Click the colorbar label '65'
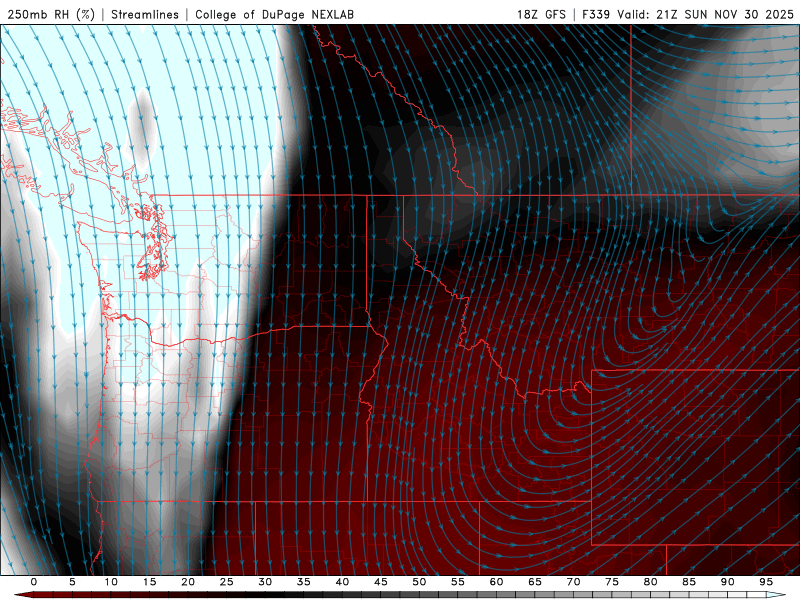800x600 pixels. [x=535, y=582]
